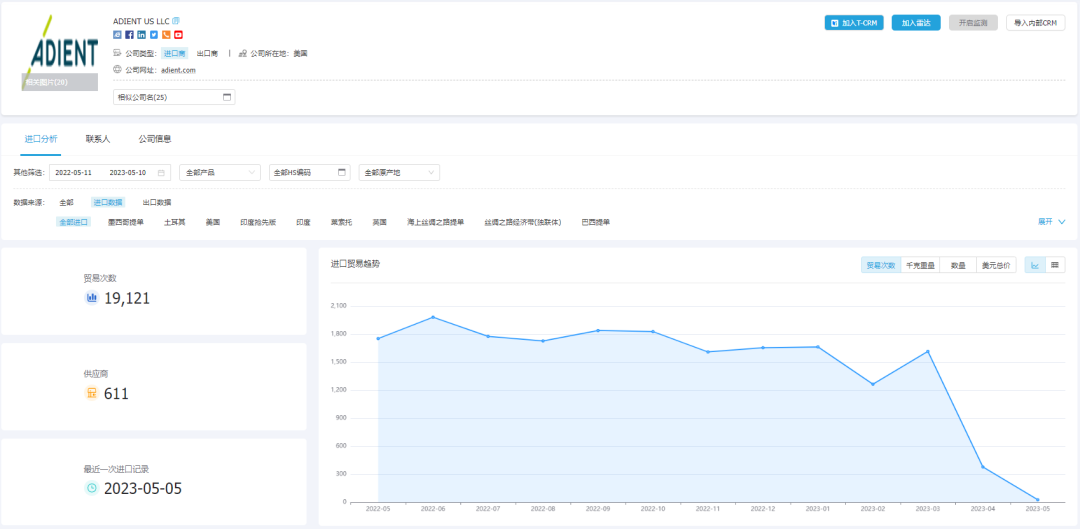
Task: Select 全部 data source option
Action: click(66, 202)
